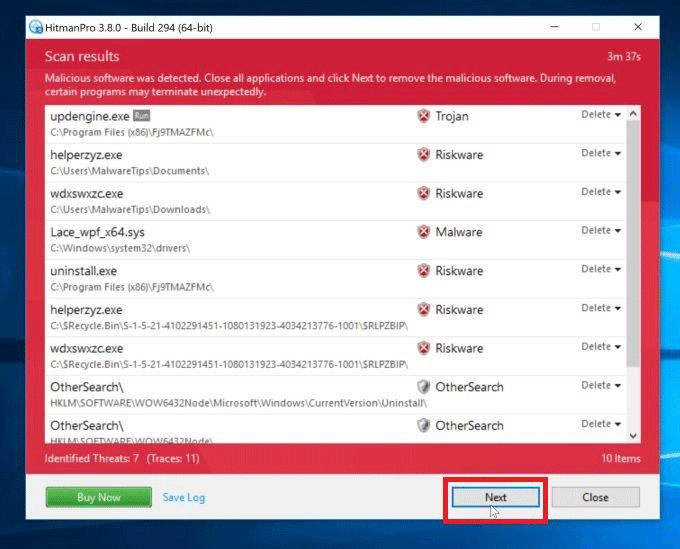Viewport: 680px width, 549px height.
Task: Select the wdxswxzc.exe row in Downloads folder
Action: coord(336,201)
